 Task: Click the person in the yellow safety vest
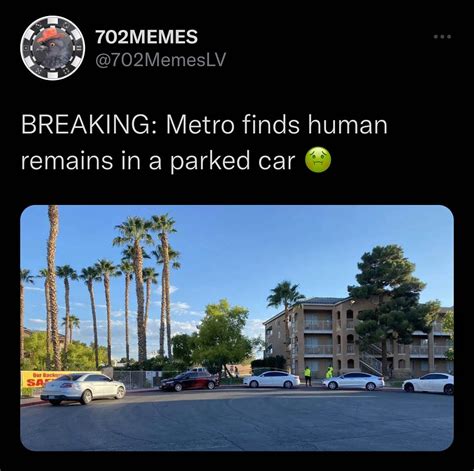[x=308, y=376]
